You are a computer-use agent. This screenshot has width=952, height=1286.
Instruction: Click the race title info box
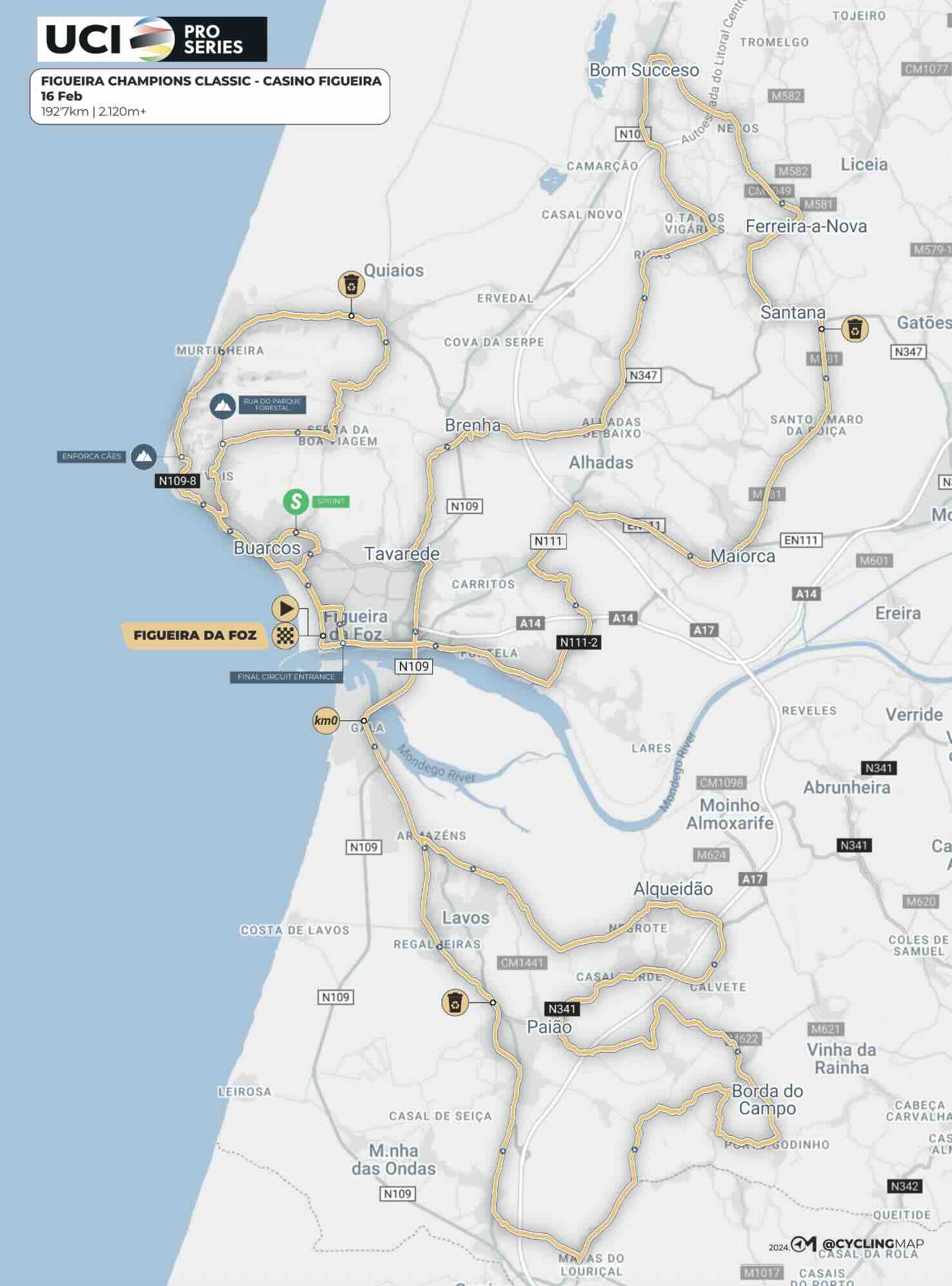tap(210, 96)
